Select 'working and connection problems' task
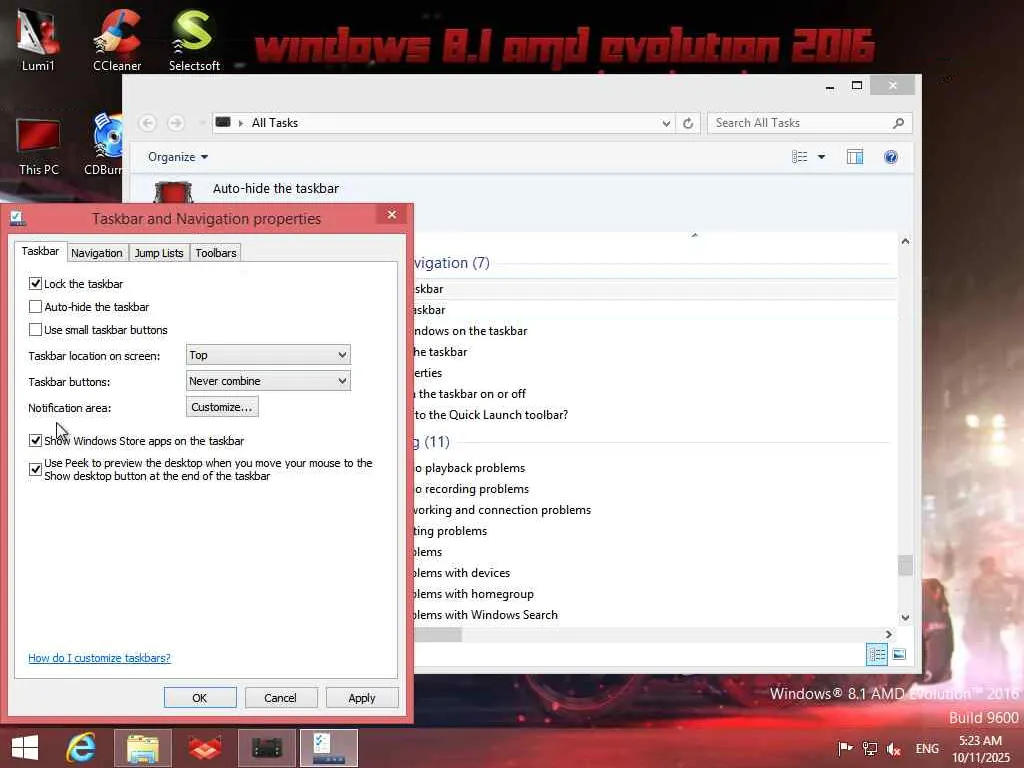The height and width of the screenshot is (768, 1024). 502,509
